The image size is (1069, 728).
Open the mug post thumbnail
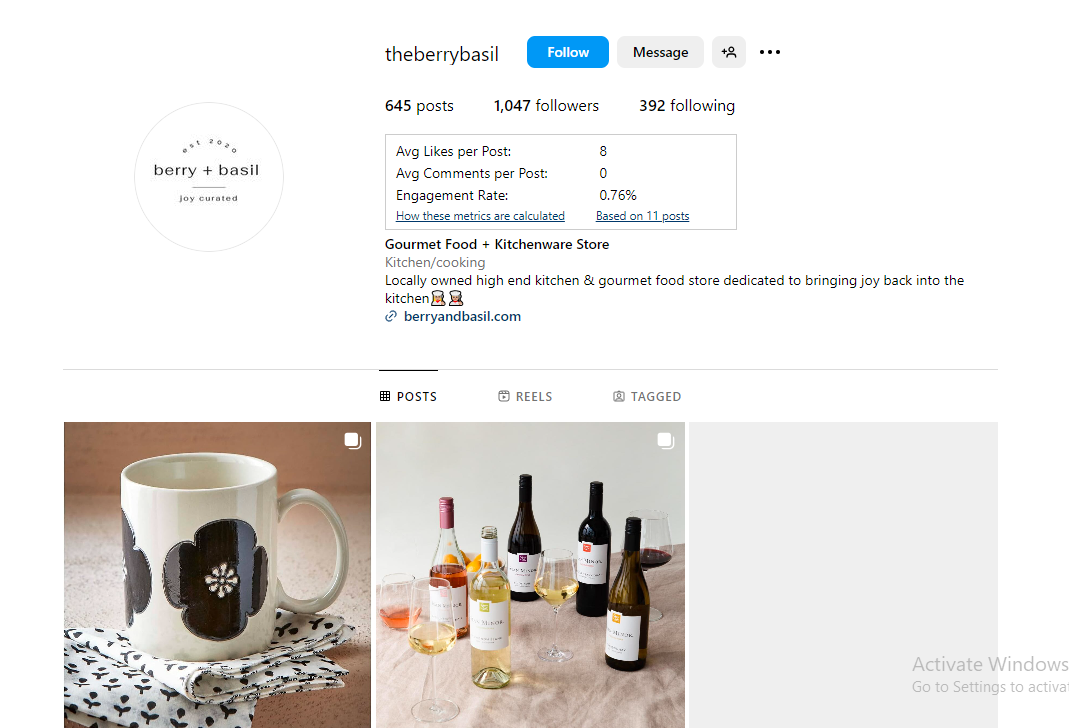pyautogui.click(x=216, y=575)
